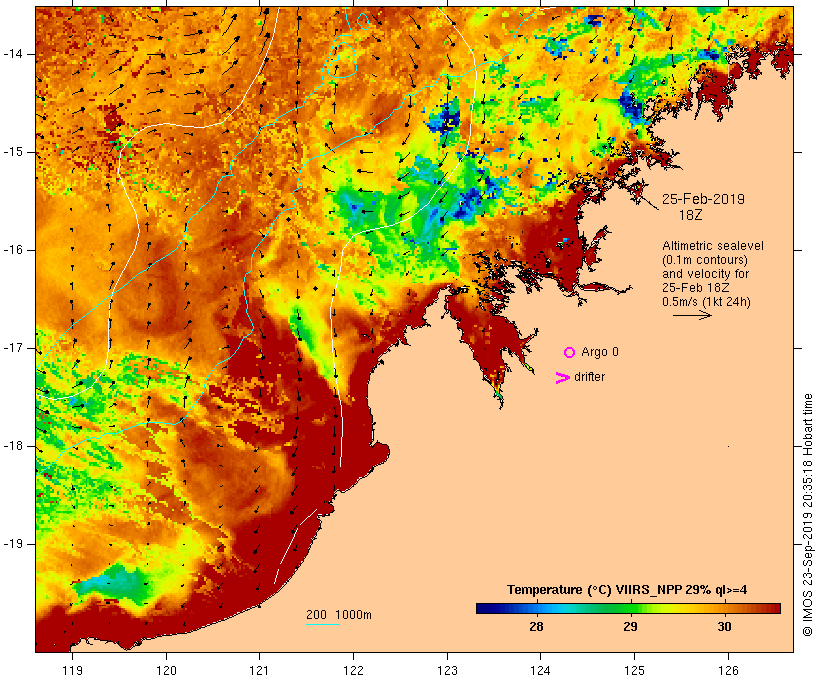This screenshot has width=820, height=680.
Task: Click longitude label '123'
Action: [x=447, y=670]
